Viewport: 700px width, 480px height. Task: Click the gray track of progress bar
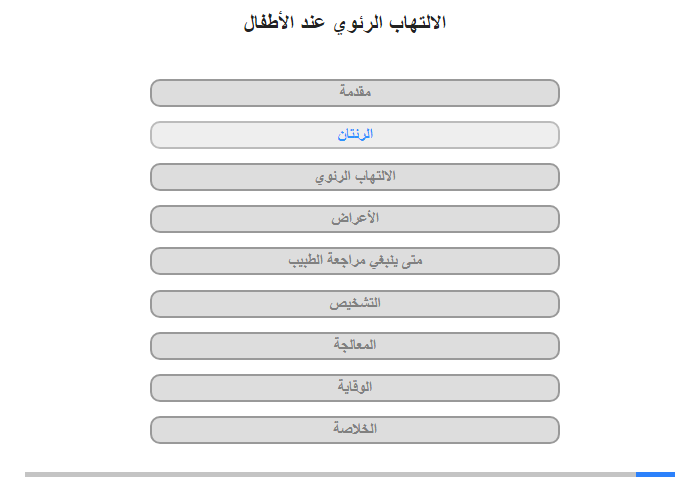[x=330, y=474]
